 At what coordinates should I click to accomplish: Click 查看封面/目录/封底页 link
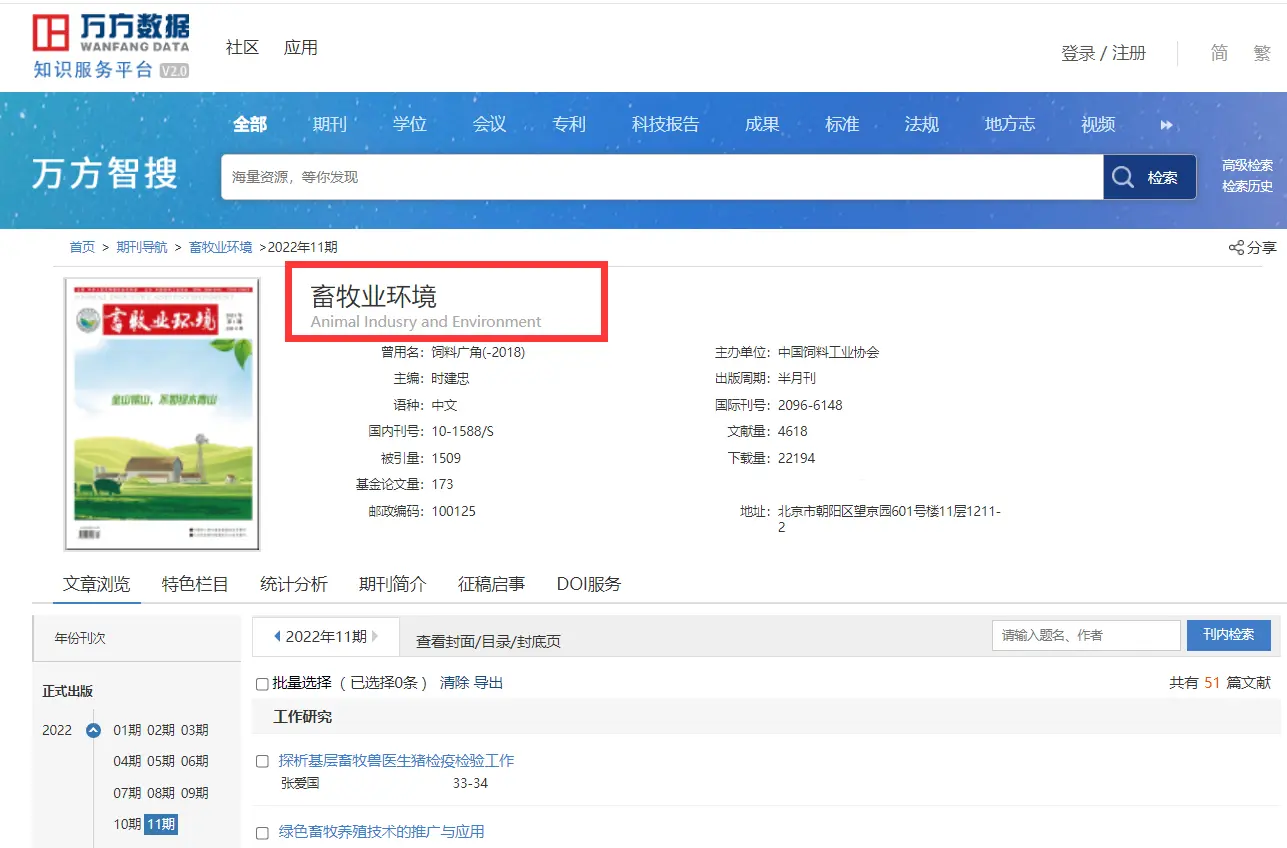488,641
